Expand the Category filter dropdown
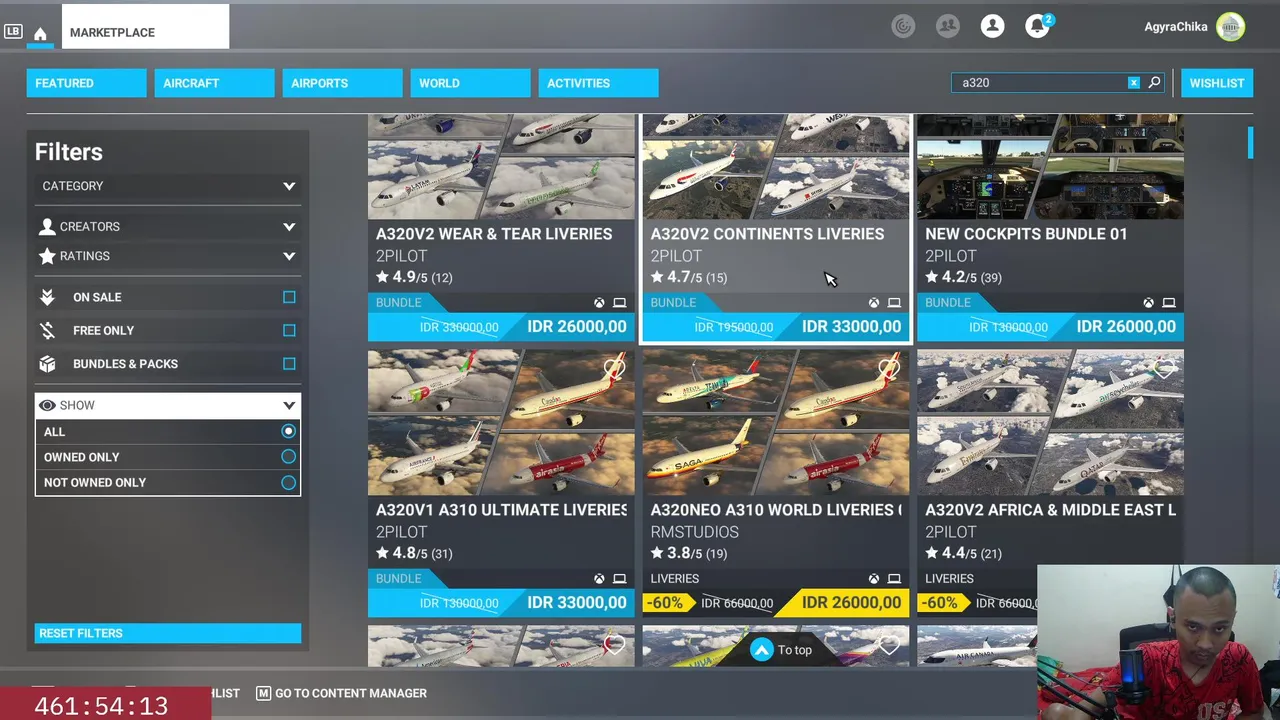 168,186
